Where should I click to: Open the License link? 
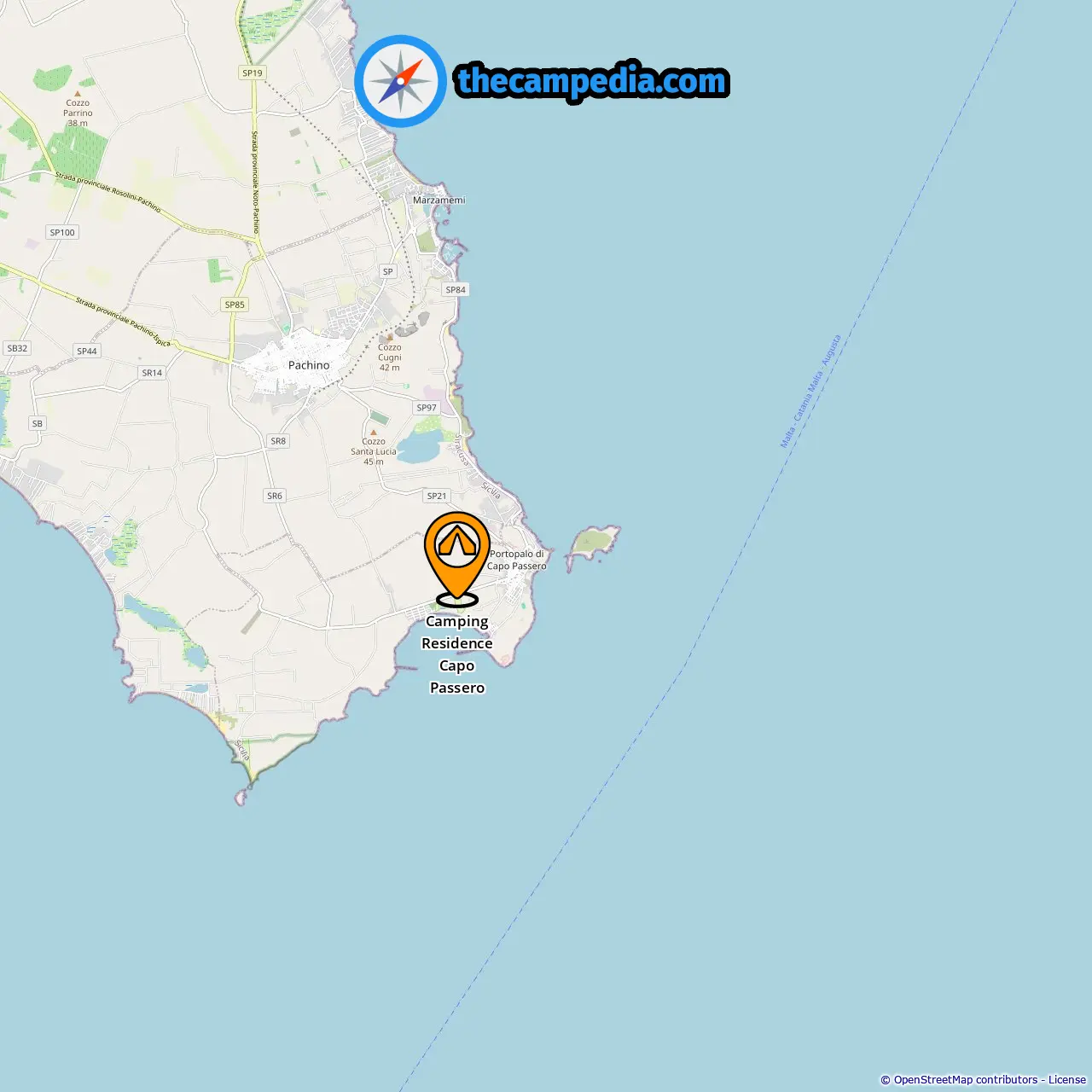coord(1067,1080)
